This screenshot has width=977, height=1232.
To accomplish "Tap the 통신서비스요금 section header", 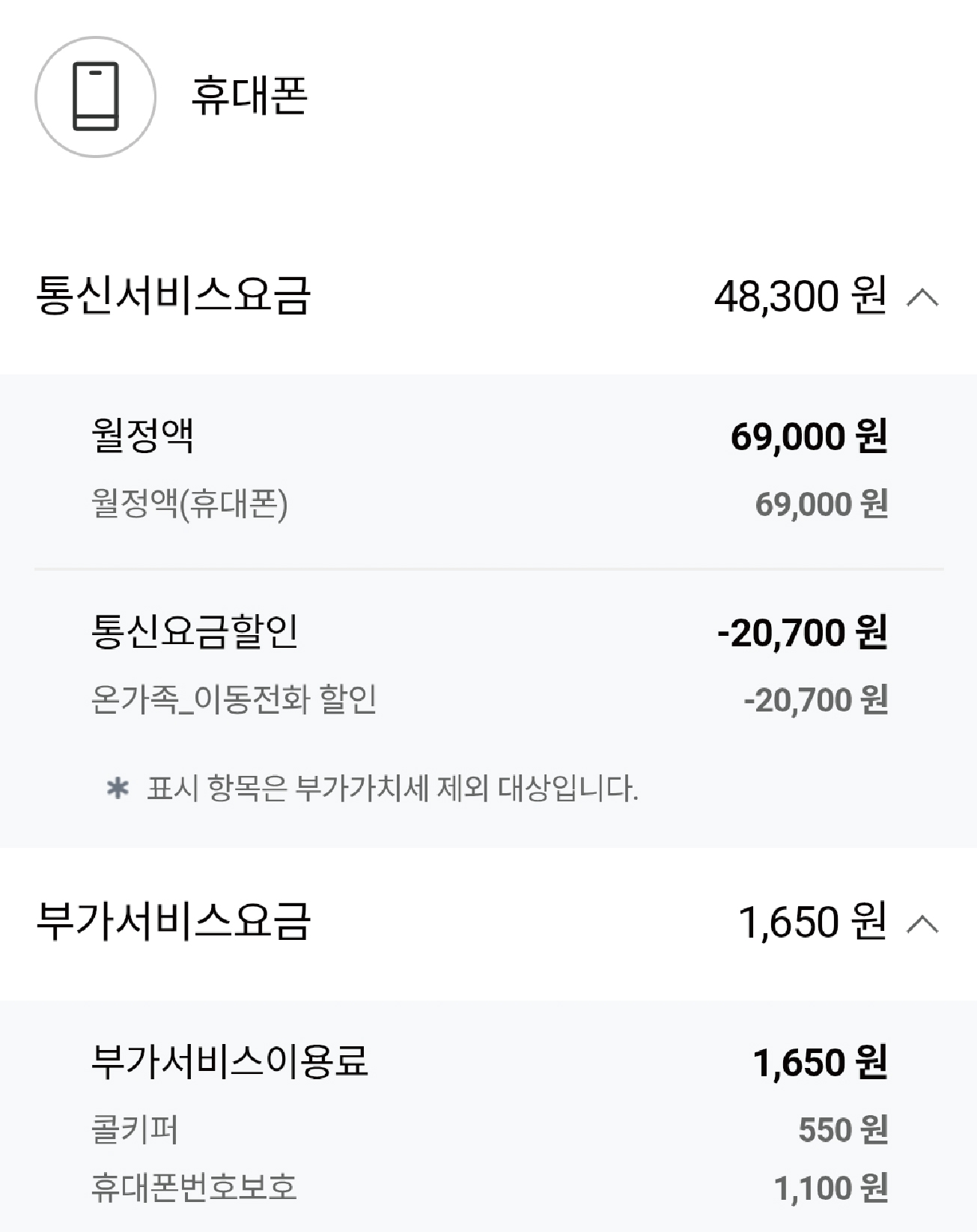I will tap(488, 296).
